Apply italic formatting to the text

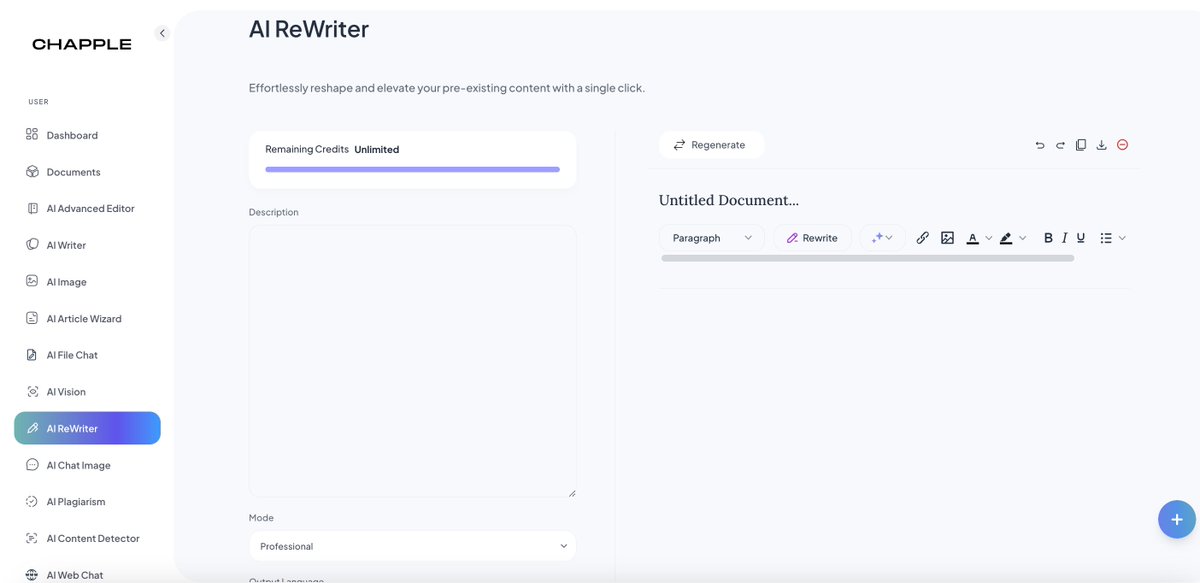point(1064,237)
